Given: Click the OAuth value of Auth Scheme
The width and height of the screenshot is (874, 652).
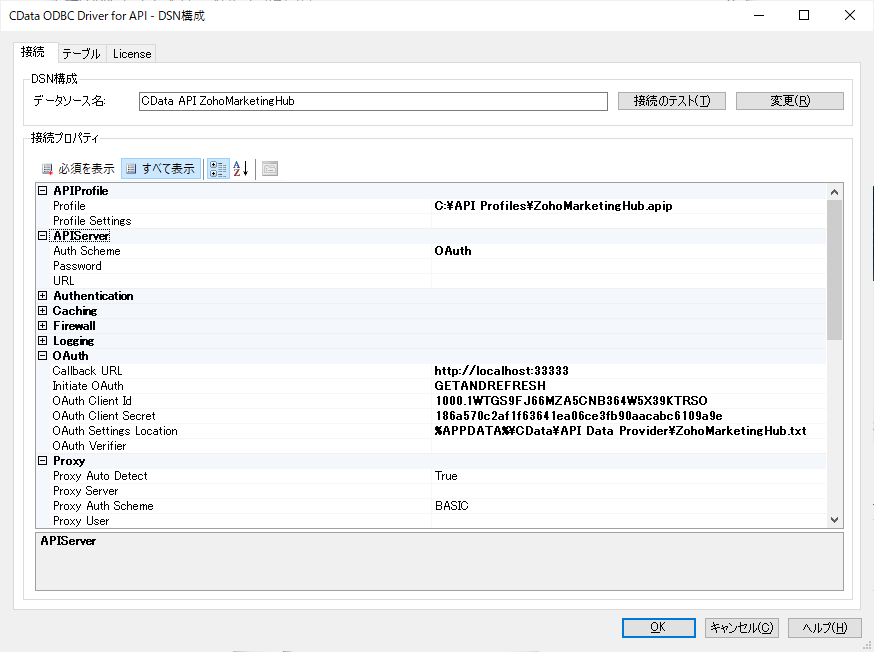Looking at the screenshot, I should click(453, 251).
